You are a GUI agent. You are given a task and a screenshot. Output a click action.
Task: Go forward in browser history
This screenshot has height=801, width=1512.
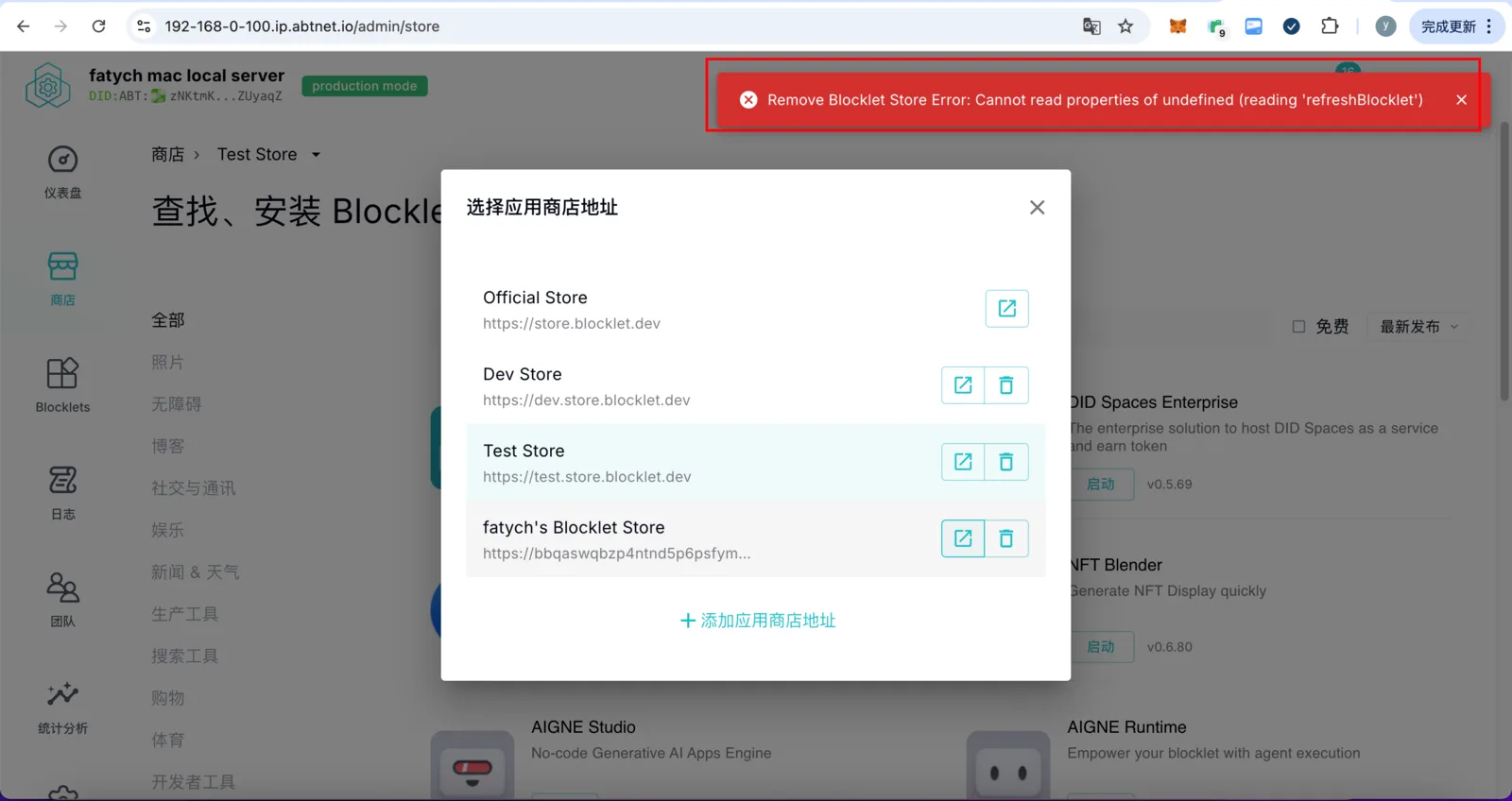pos(60,26)
